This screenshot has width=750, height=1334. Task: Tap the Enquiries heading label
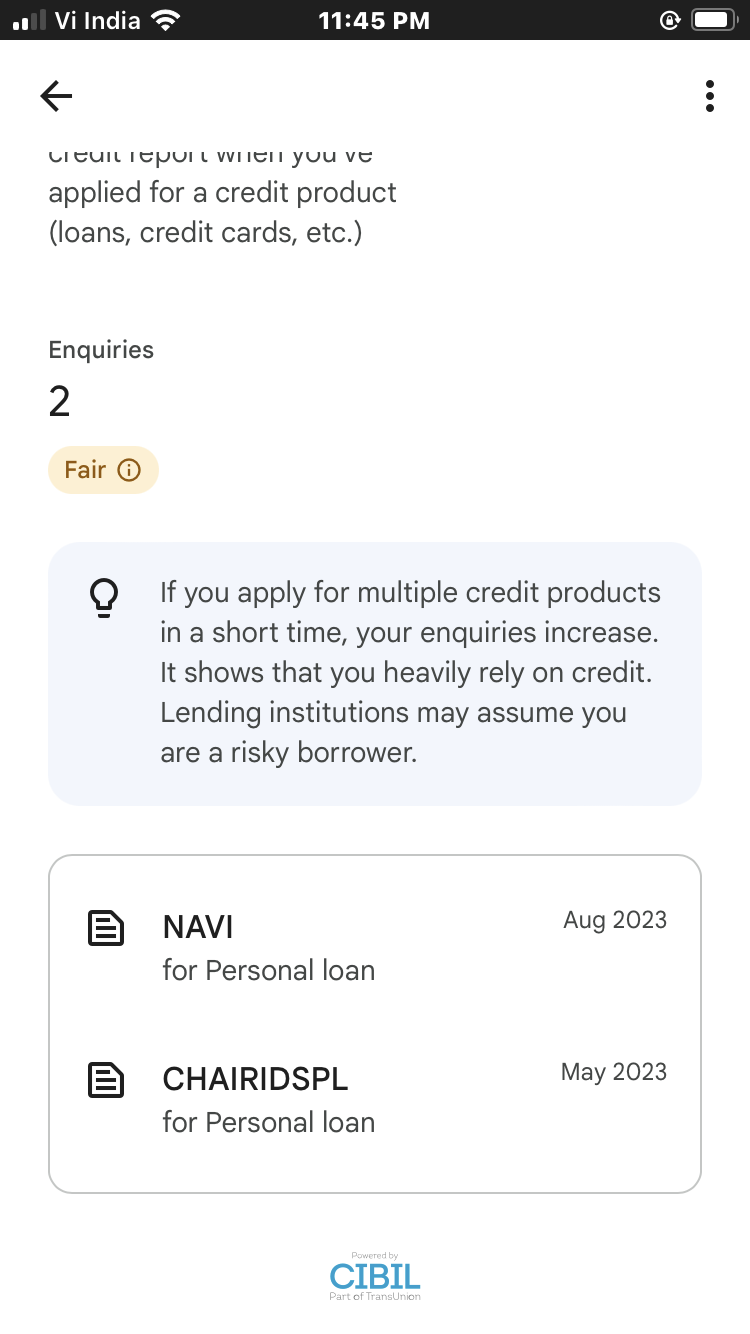coord(101,350)
